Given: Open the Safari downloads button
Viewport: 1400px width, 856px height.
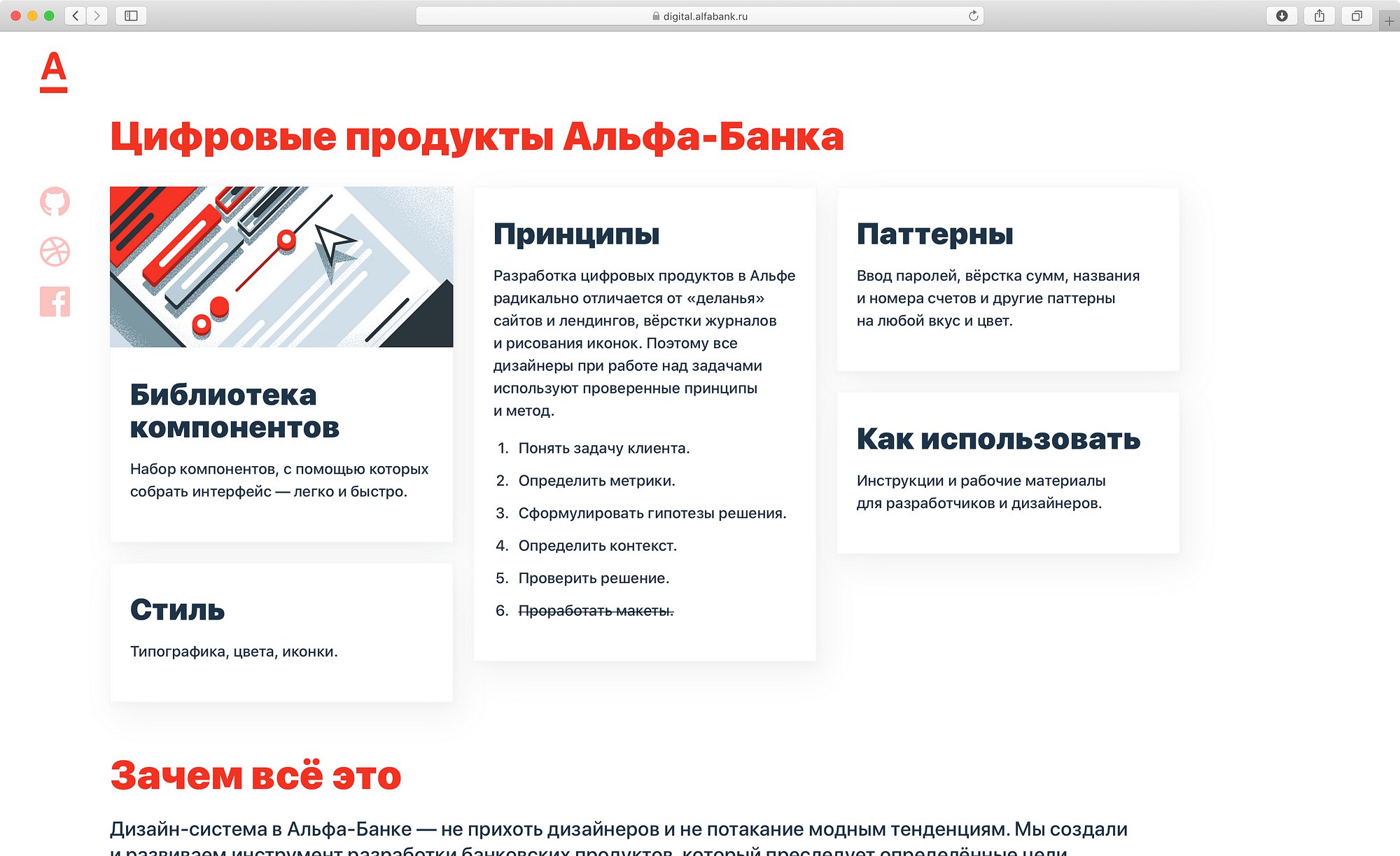Looking at the screenshot, I should 1282,15.
